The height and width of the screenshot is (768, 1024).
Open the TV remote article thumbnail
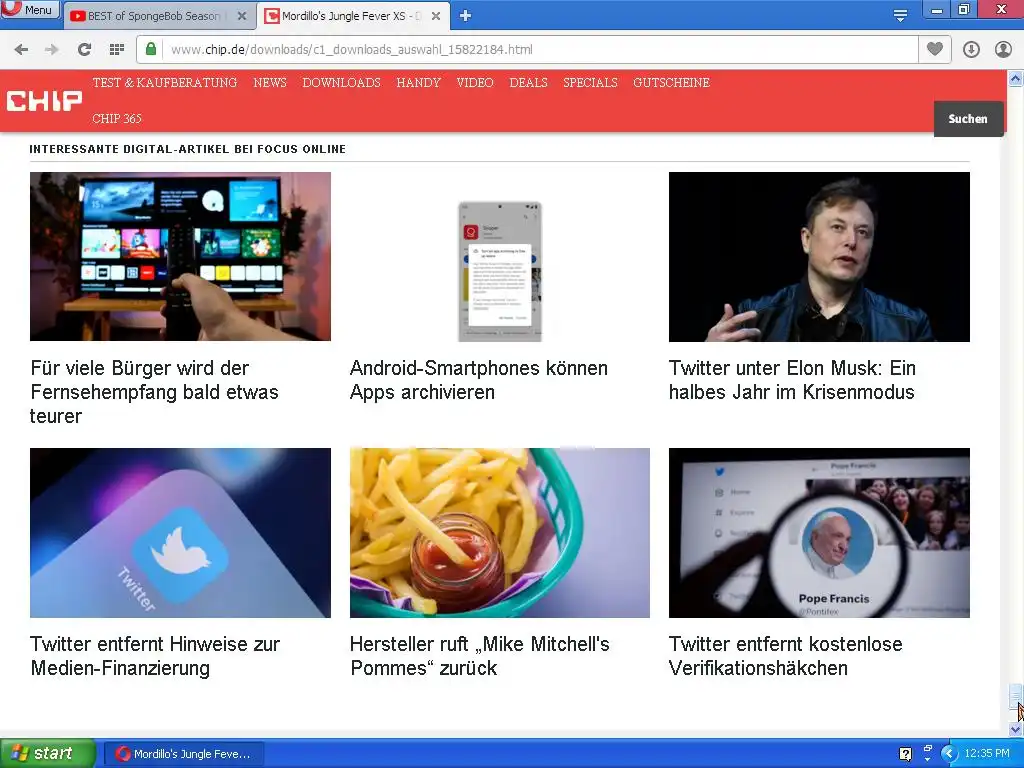tap(180, 257)
